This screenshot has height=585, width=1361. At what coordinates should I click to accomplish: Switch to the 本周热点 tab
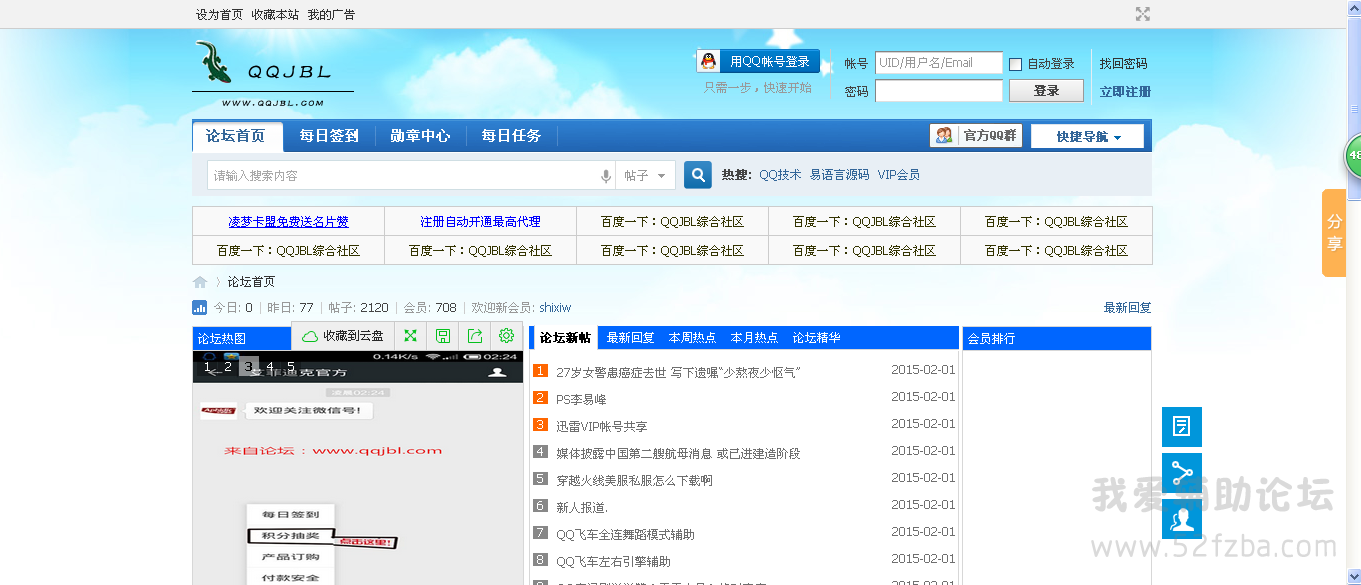(x=693, y=338)
